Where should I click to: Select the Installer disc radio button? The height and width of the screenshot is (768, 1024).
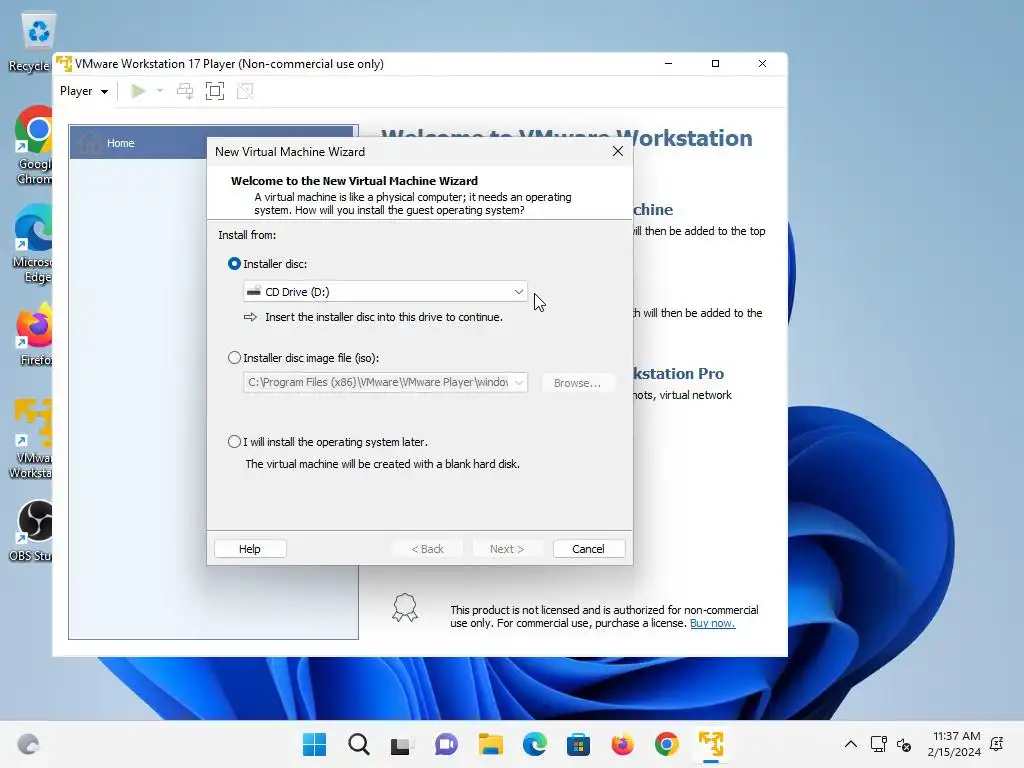tap(234, 264)
